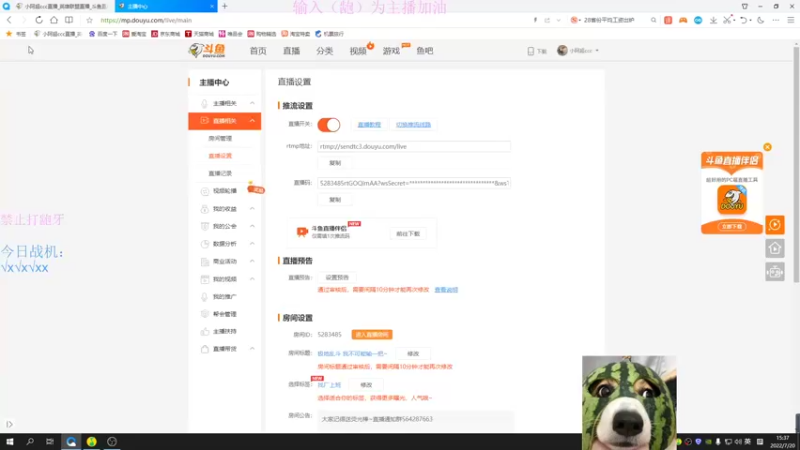Click the home floating side button
The height and width of the screenshot is (450, 800).
click(x=774, y=248)
